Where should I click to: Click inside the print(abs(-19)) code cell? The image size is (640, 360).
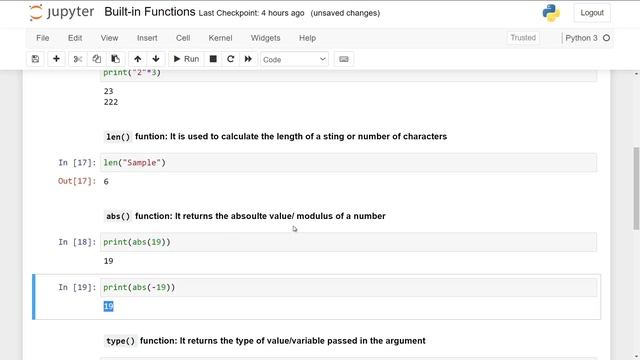349,287
